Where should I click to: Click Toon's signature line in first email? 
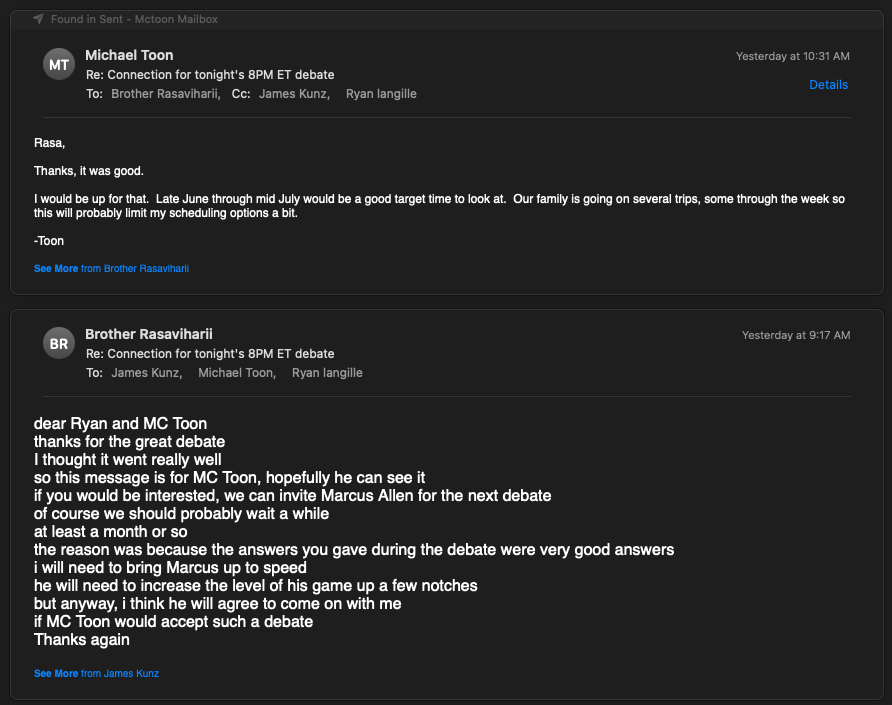[48, 241]
